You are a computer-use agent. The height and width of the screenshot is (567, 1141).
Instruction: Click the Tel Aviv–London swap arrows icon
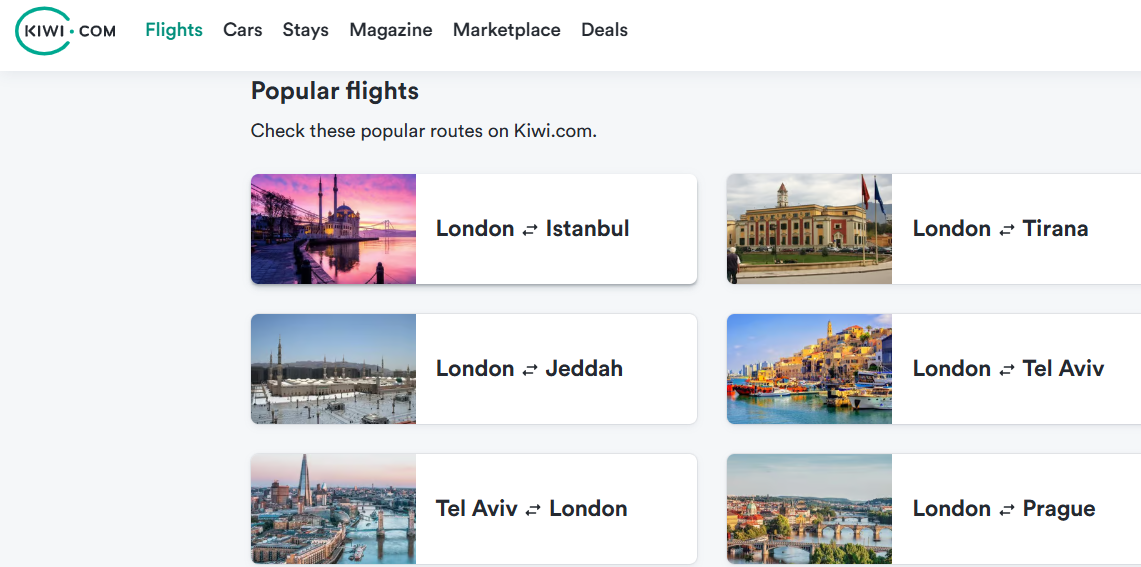coord(533,510)
